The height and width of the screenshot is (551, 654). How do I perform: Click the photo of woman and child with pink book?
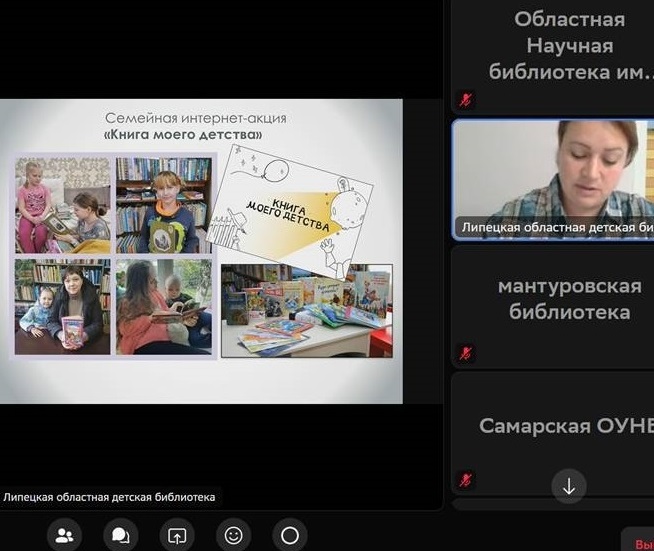[x=63, y=307]
